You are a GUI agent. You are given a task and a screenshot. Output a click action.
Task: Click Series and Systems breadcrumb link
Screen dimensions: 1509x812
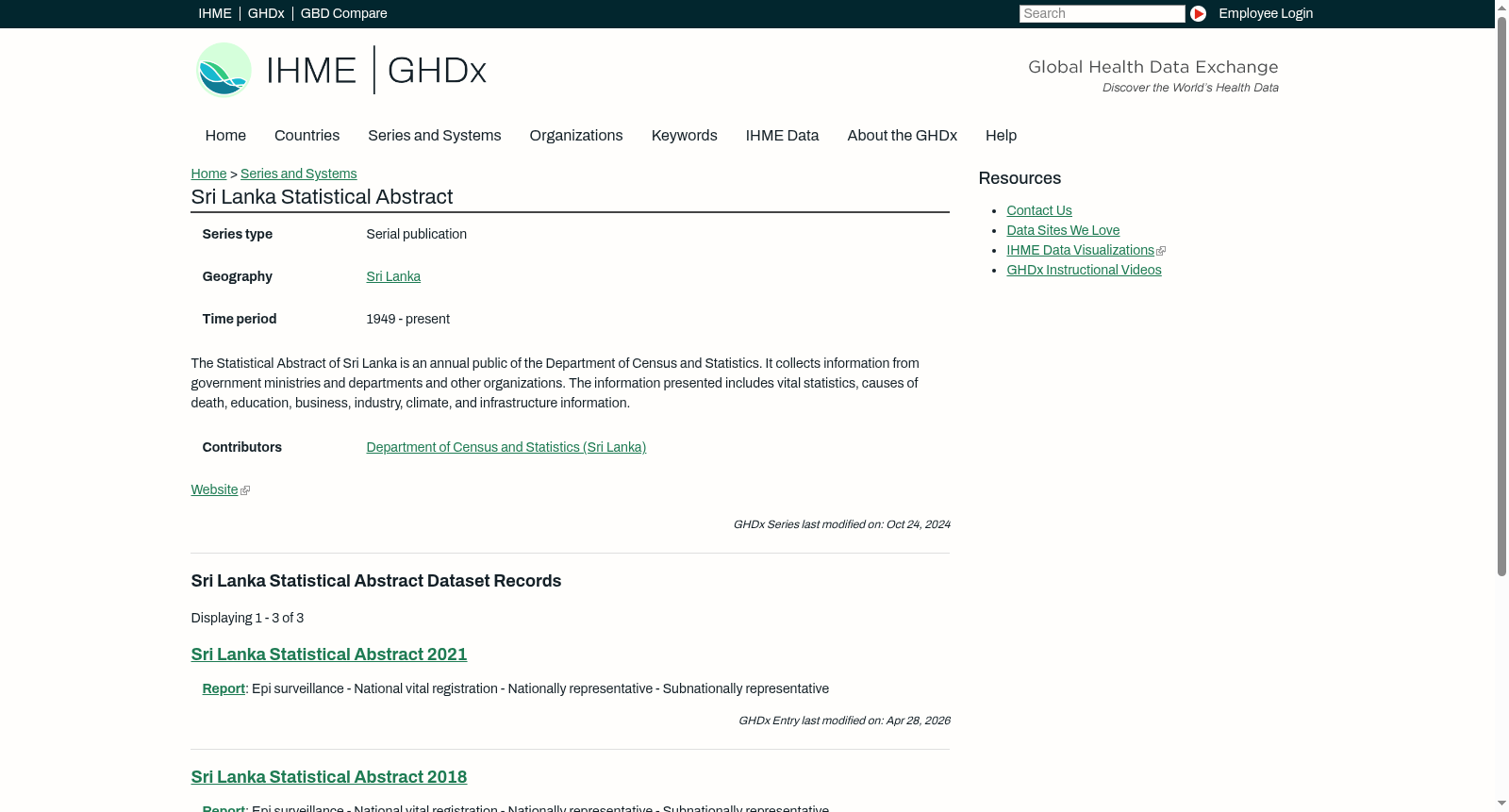(298, 174)
